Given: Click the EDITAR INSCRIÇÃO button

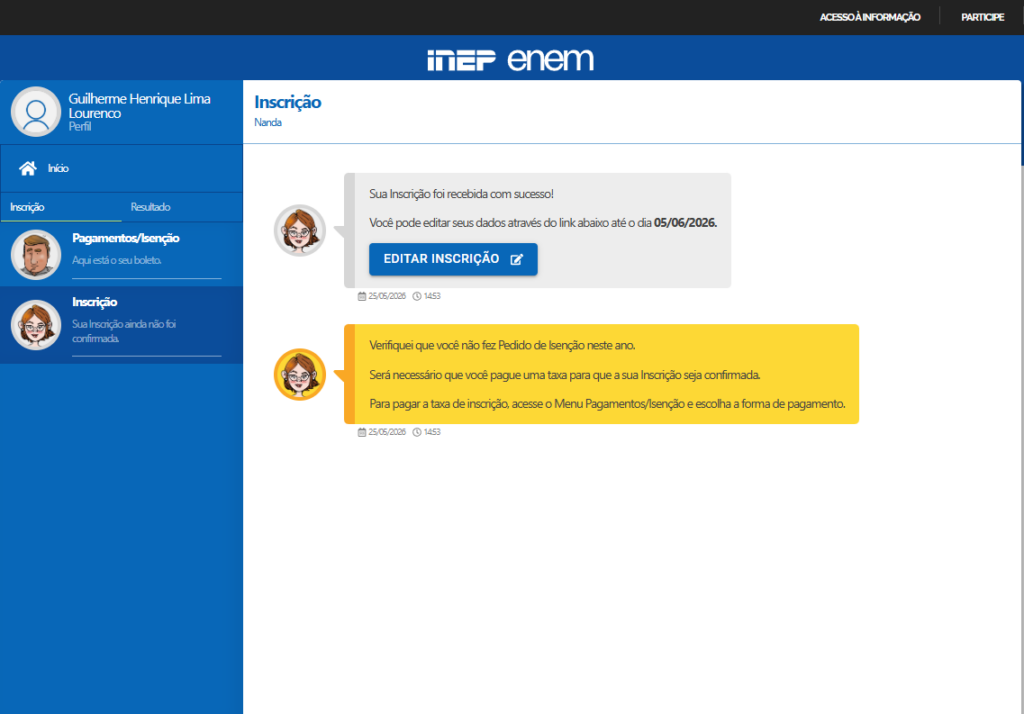Looking at the screenshot, I should pos(453,259).
